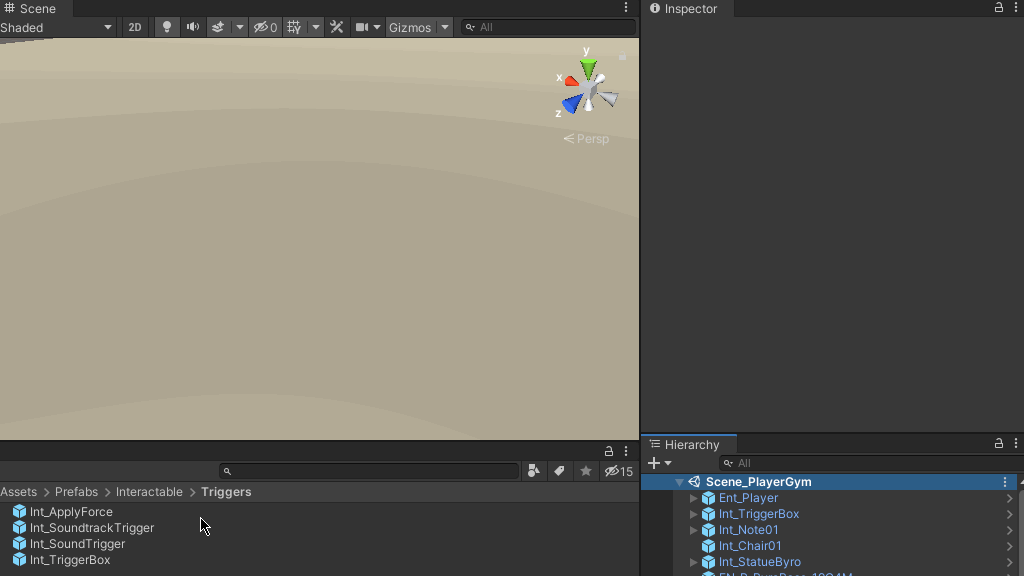
Task: Open Hierarchy create dropdown arrow
Action: [668, 463]
